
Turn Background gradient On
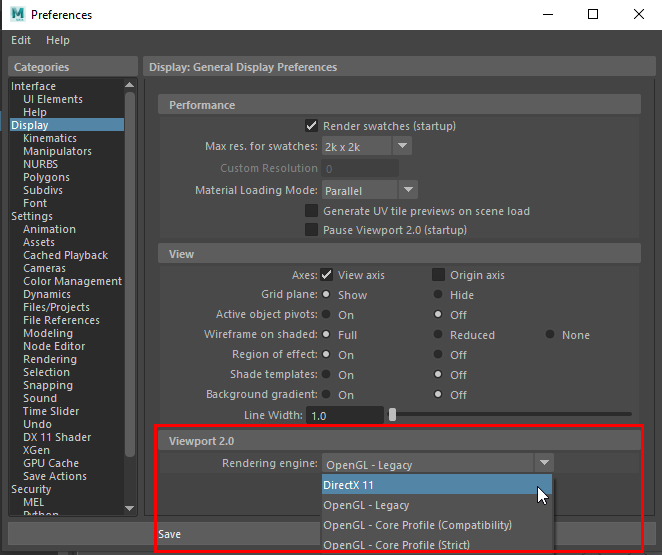[326, 394]
